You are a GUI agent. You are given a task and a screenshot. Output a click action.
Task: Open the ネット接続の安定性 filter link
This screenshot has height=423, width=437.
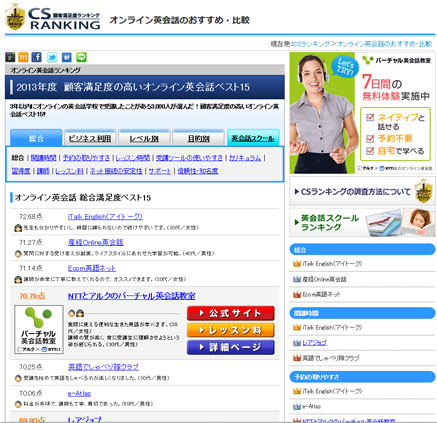[116, 171]
